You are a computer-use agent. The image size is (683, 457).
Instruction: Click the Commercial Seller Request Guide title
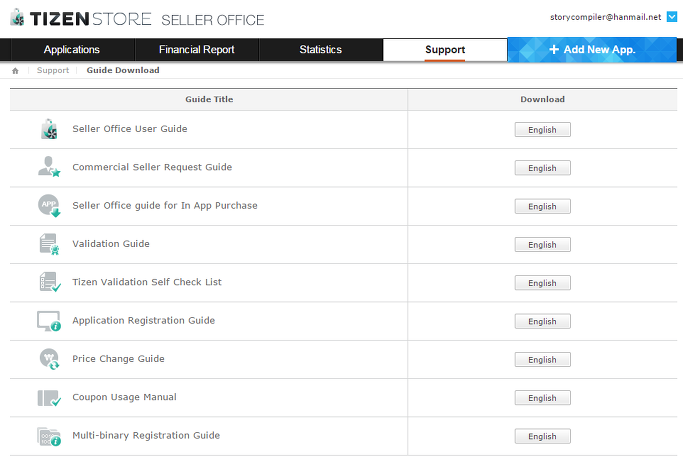(152, 167)
